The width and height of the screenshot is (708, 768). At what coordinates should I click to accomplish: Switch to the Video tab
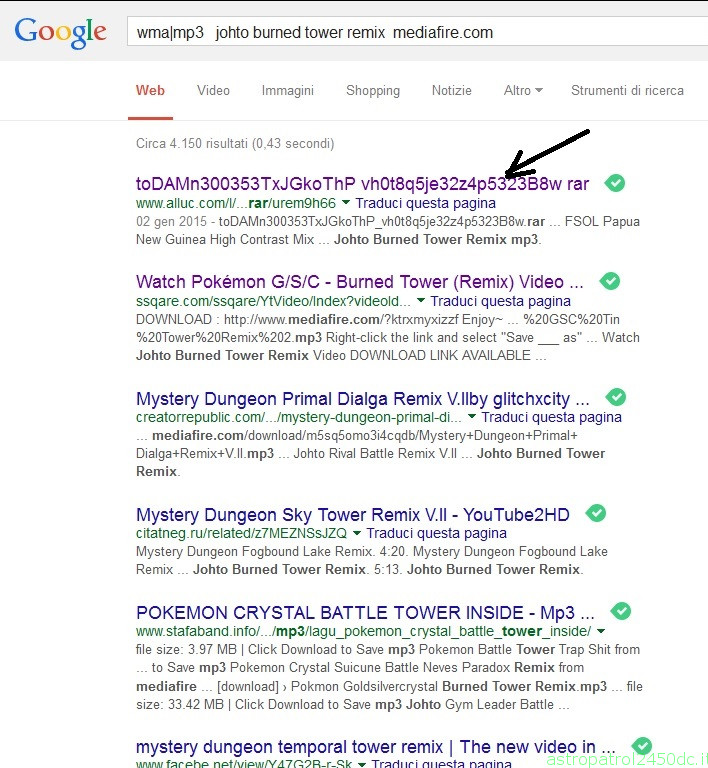(x=213, y=91)
